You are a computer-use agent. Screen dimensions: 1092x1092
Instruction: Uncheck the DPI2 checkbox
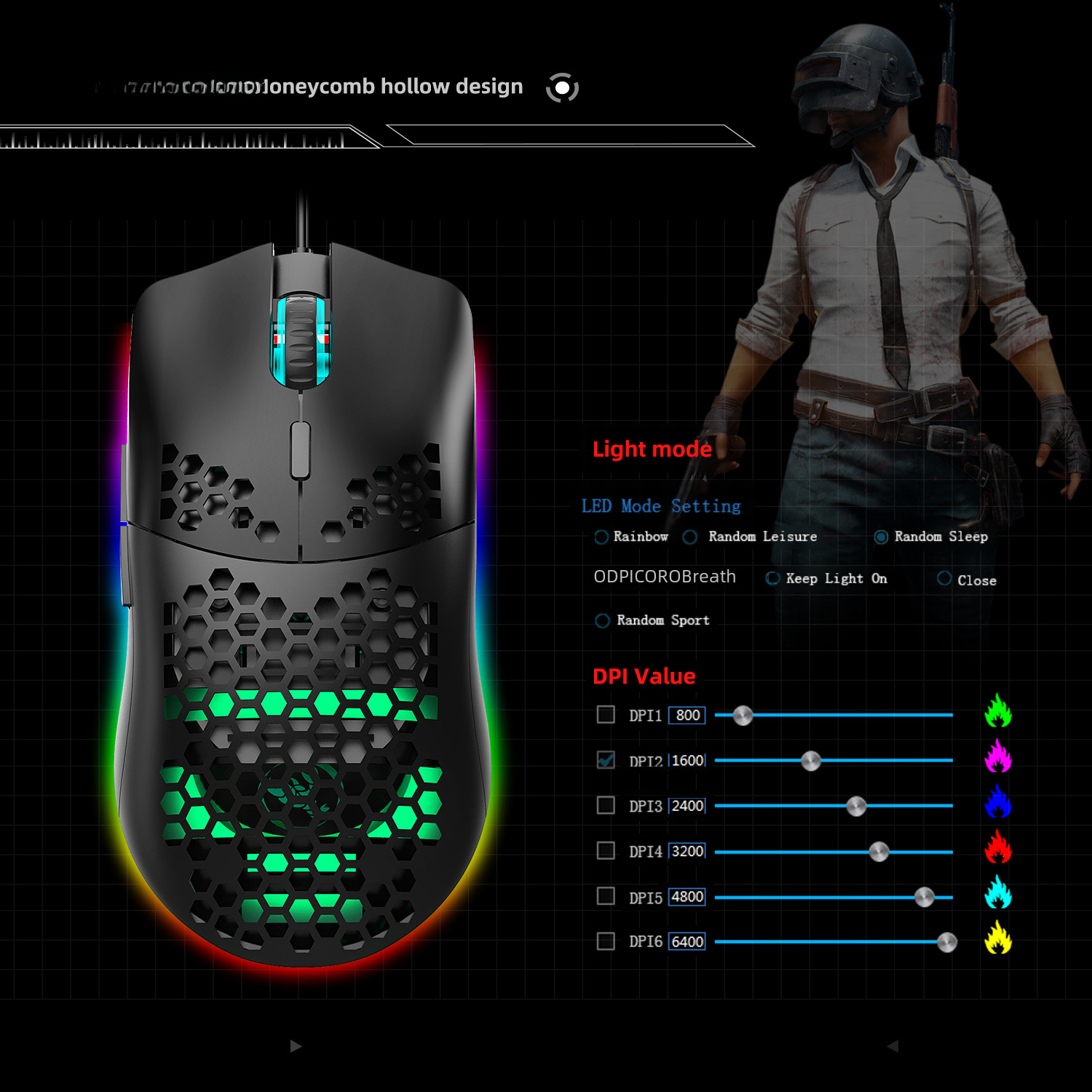tap(606, 760)
